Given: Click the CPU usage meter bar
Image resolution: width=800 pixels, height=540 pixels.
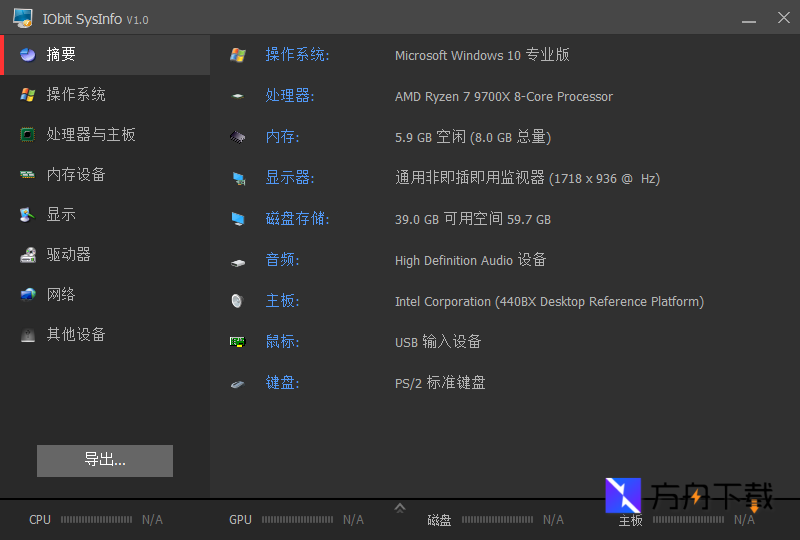Looking at the screenshot, I should point(96,520).
